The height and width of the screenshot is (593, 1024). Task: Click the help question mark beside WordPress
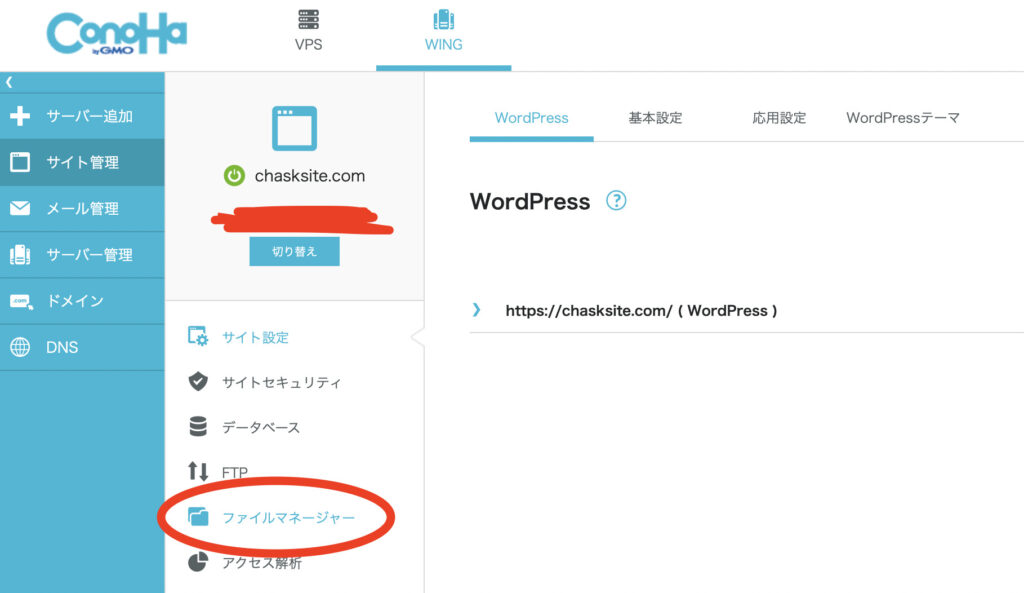(616, 200)
